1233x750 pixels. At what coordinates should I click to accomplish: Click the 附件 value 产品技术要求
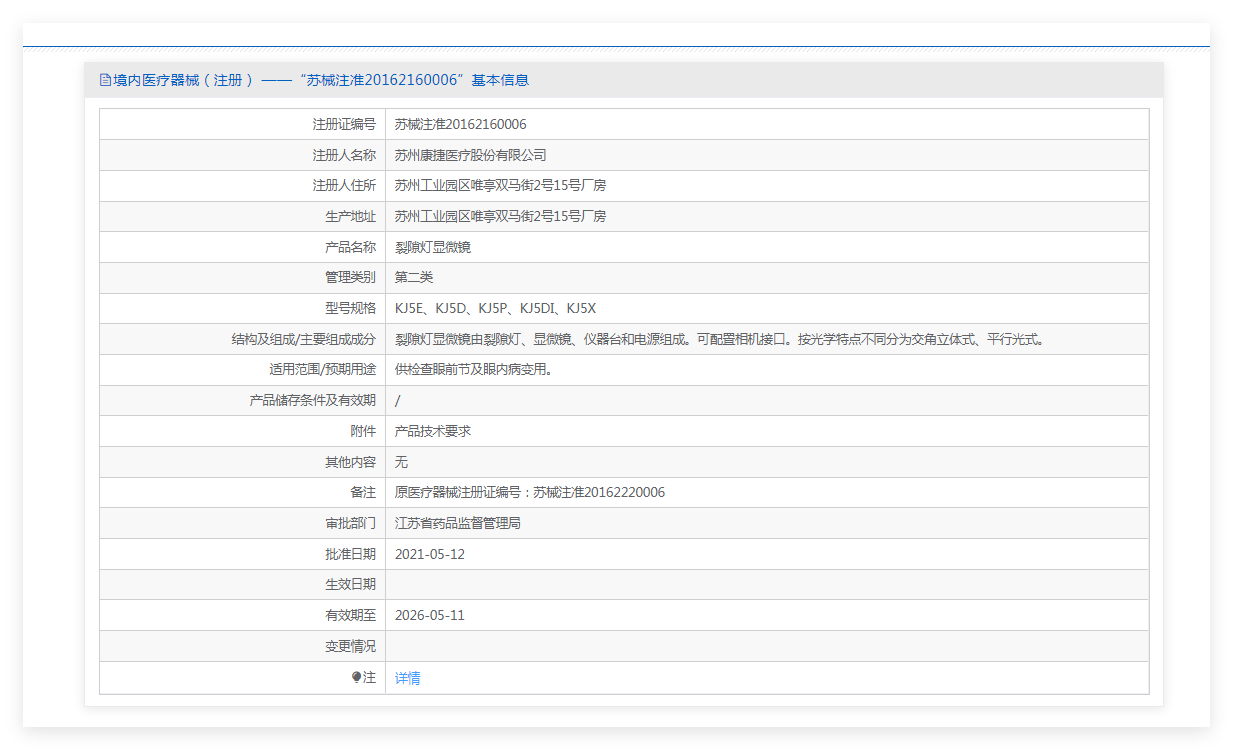tap(433, 431)
